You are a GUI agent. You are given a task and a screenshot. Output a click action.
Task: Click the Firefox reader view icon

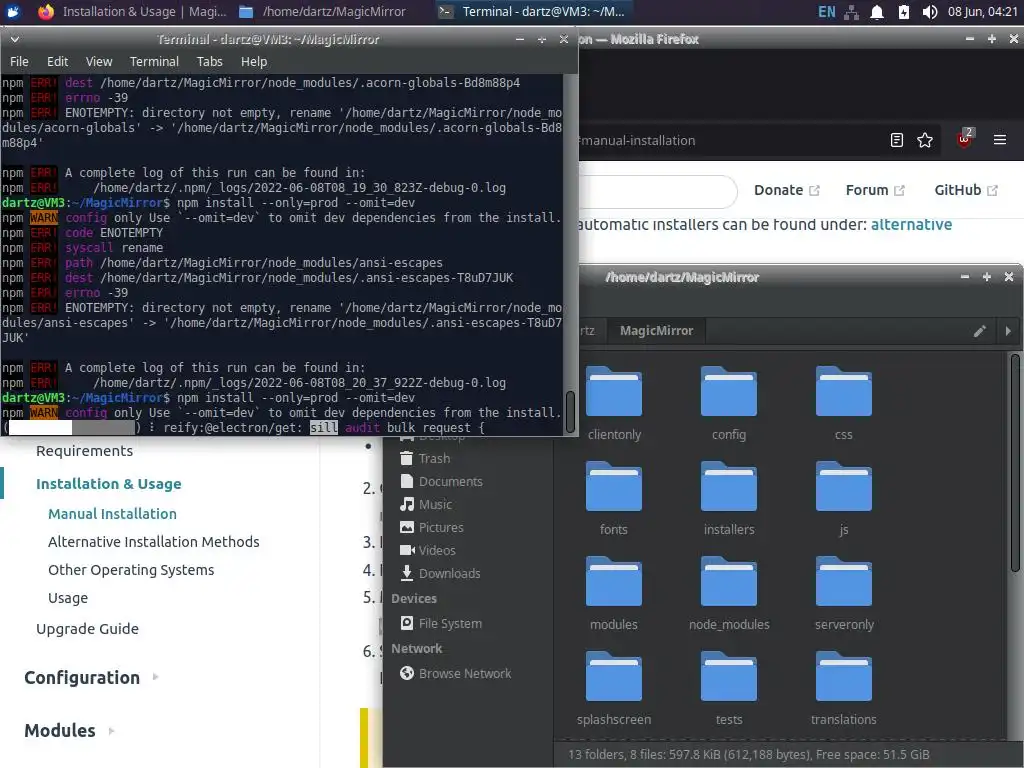(897, 140)
